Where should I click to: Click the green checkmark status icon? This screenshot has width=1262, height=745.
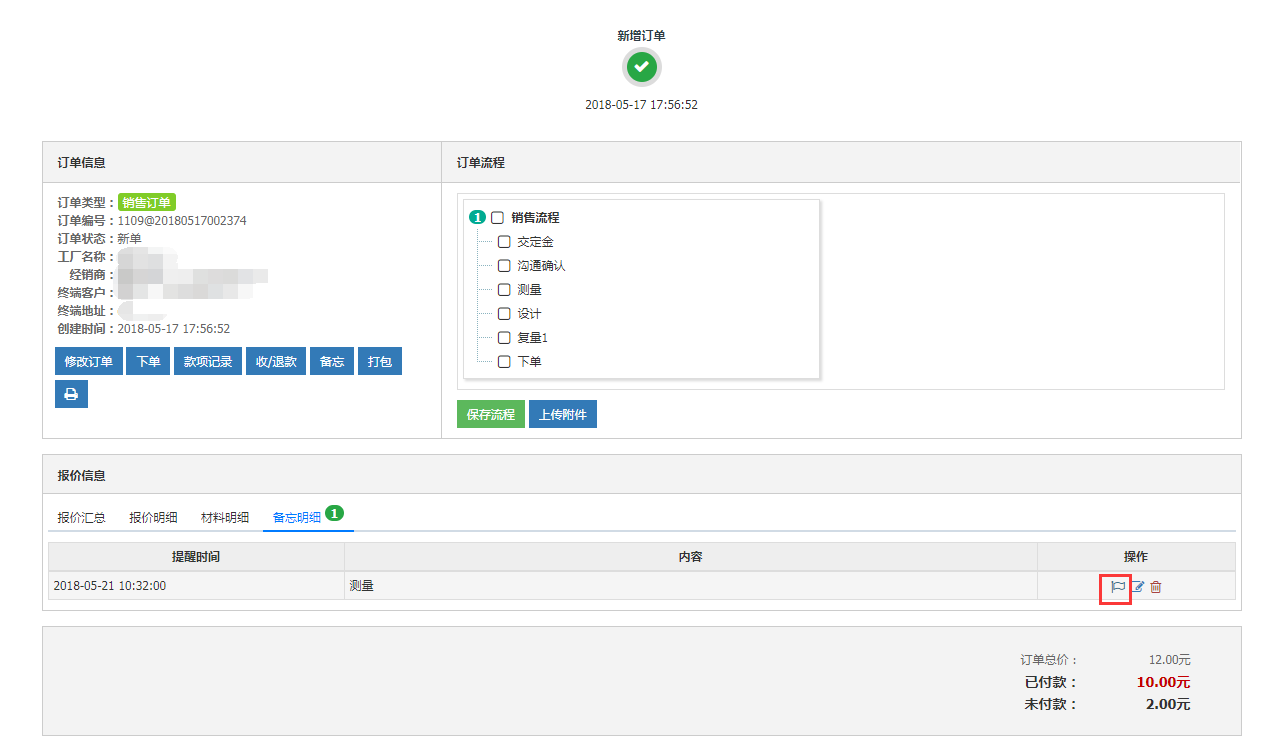coord(641,67)
